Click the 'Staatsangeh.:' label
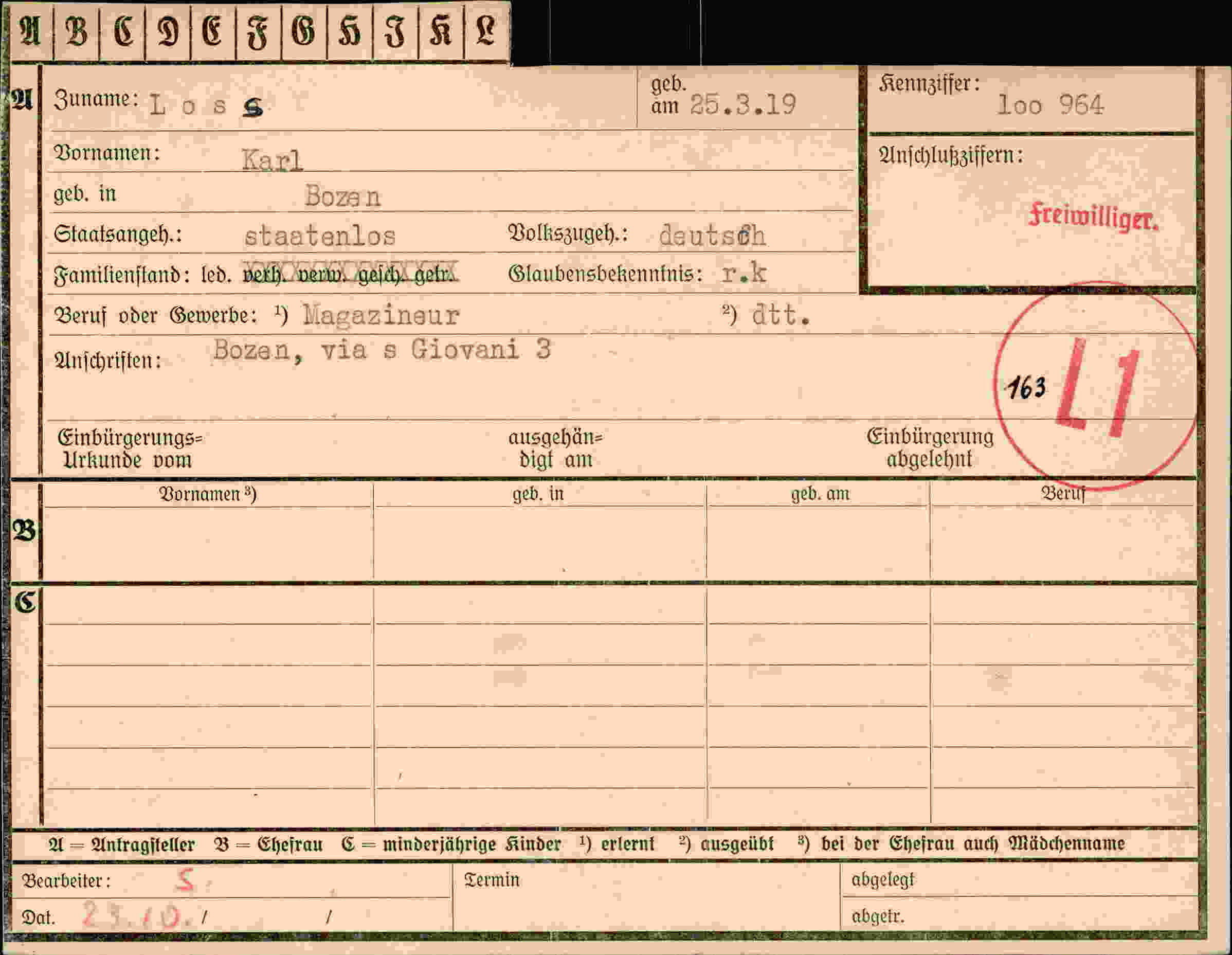The height and width of the screenshot is (955, 1232). coord(118,235)
